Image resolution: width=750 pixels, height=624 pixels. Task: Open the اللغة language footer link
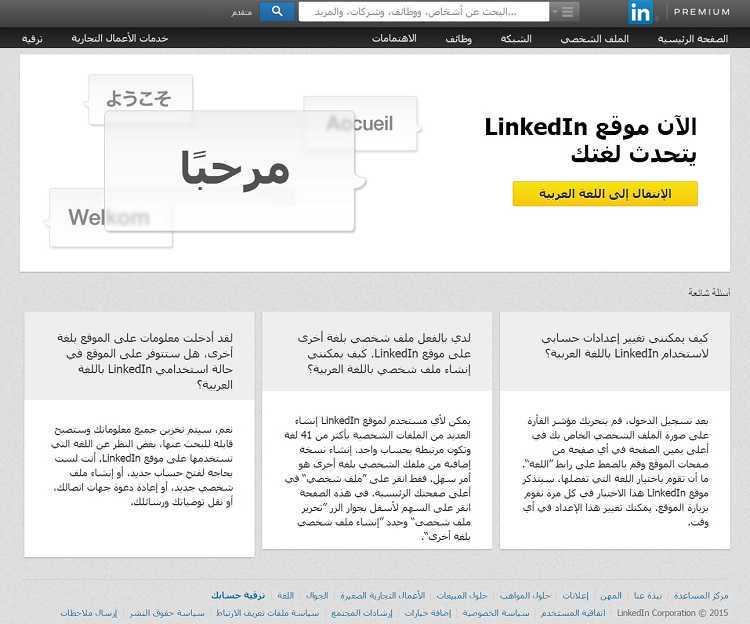[x=286, y=596]
